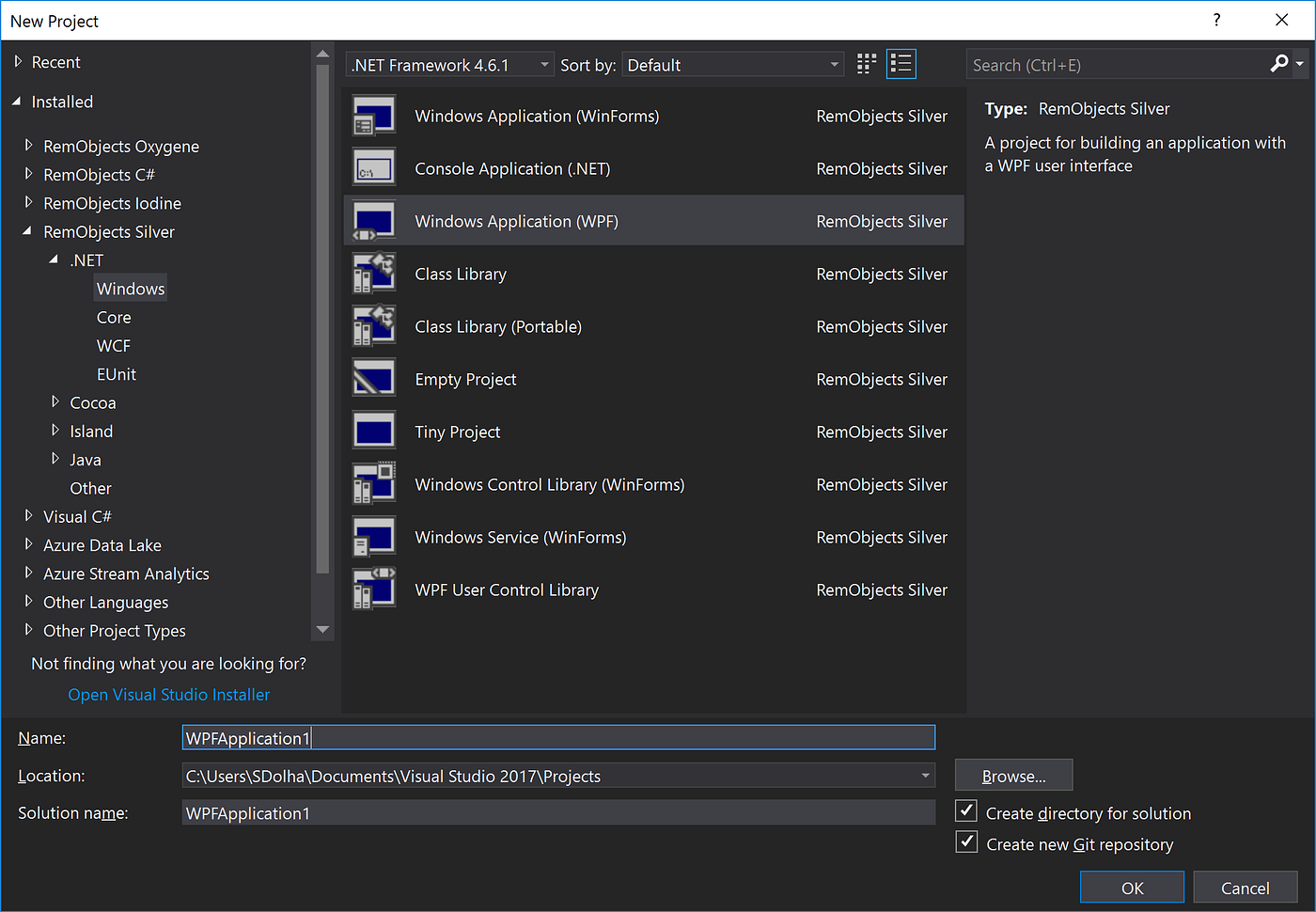Click the search magnifier icon
Viewport: 1316px width, 912px height.
point(1278,64)
